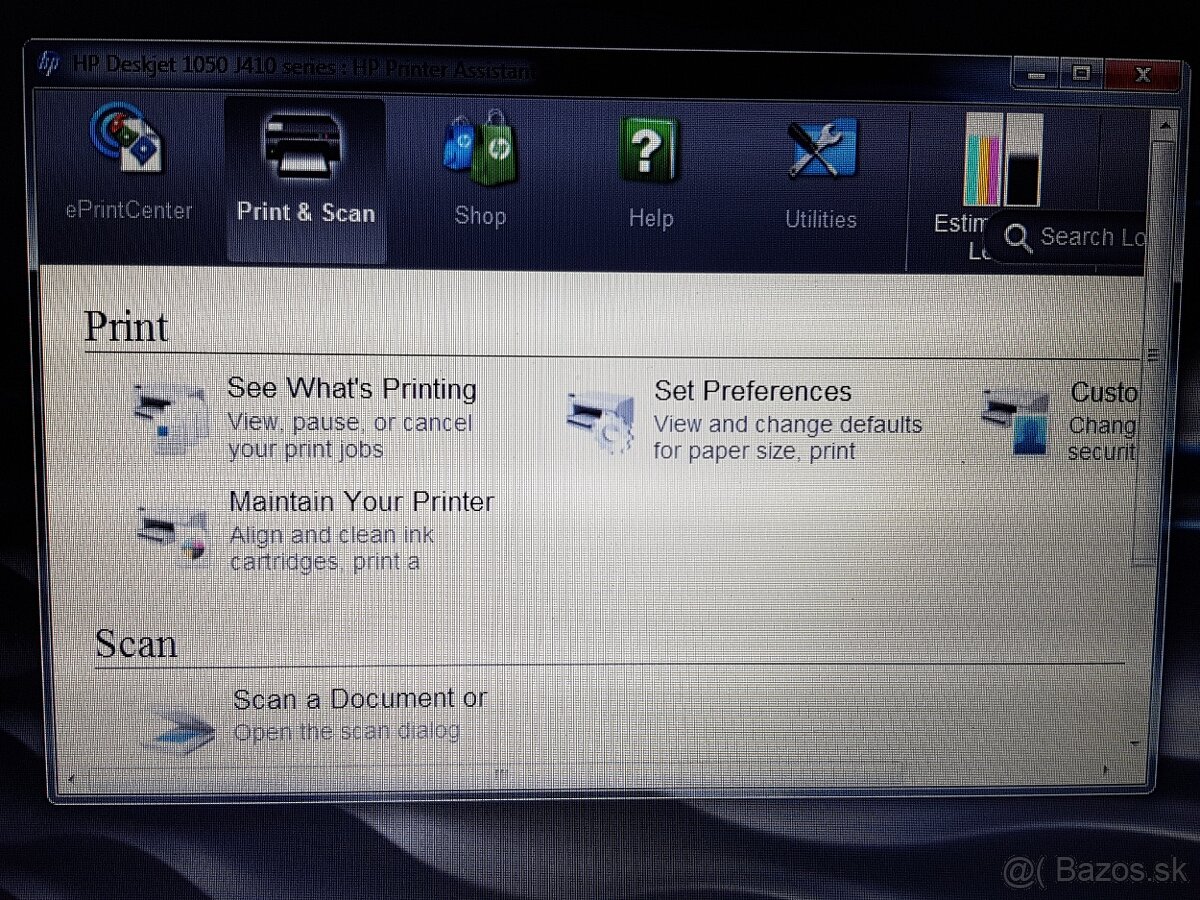The height and width of the screenshot is (900, 1200).
Task: Open See What's Printing
Action: click(x=352, y=389)
